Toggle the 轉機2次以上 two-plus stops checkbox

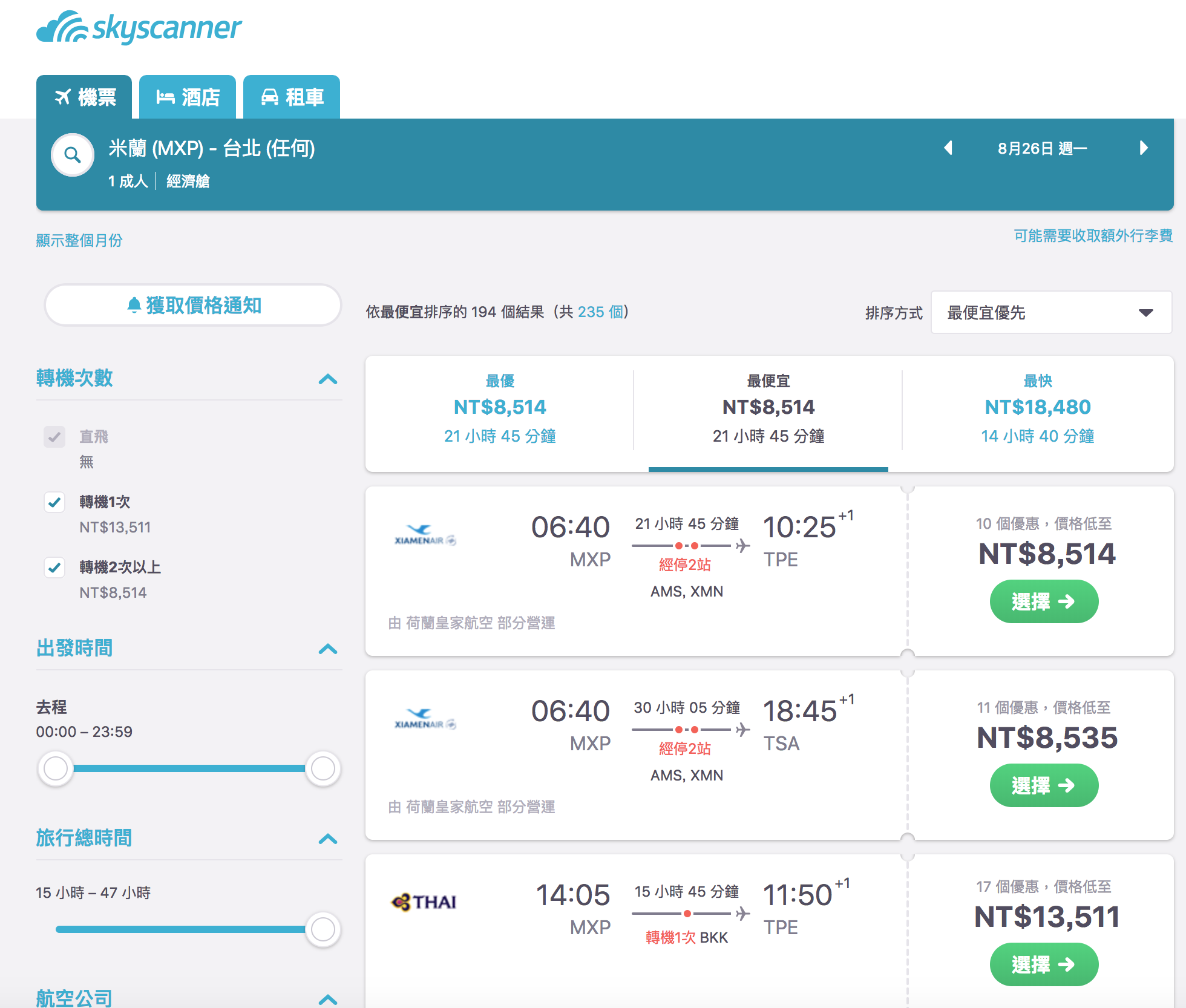[54, 568]
